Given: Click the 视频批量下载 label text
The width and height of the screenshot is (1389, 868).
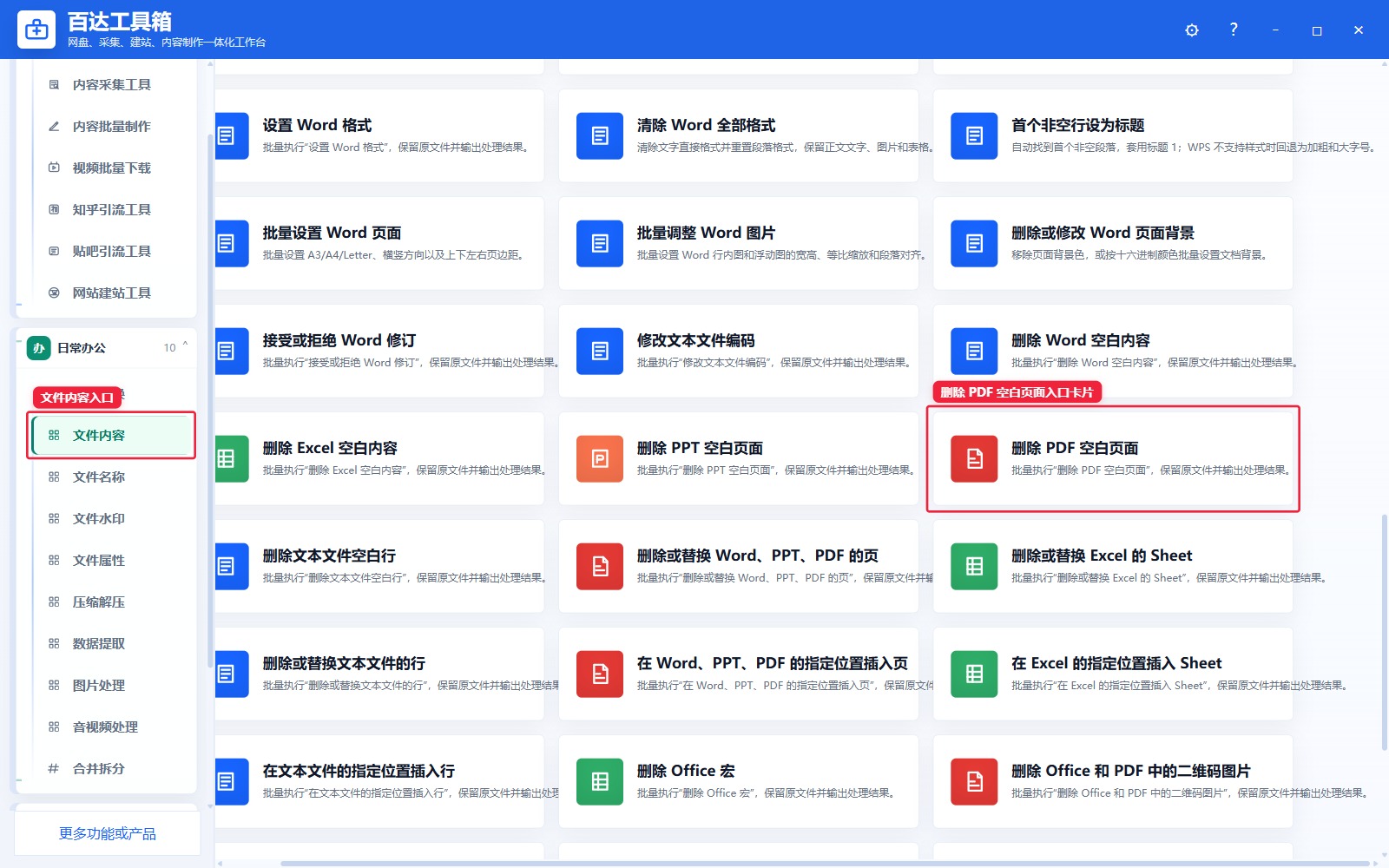Looking at the screenshot, I should [x=111, y=168].
